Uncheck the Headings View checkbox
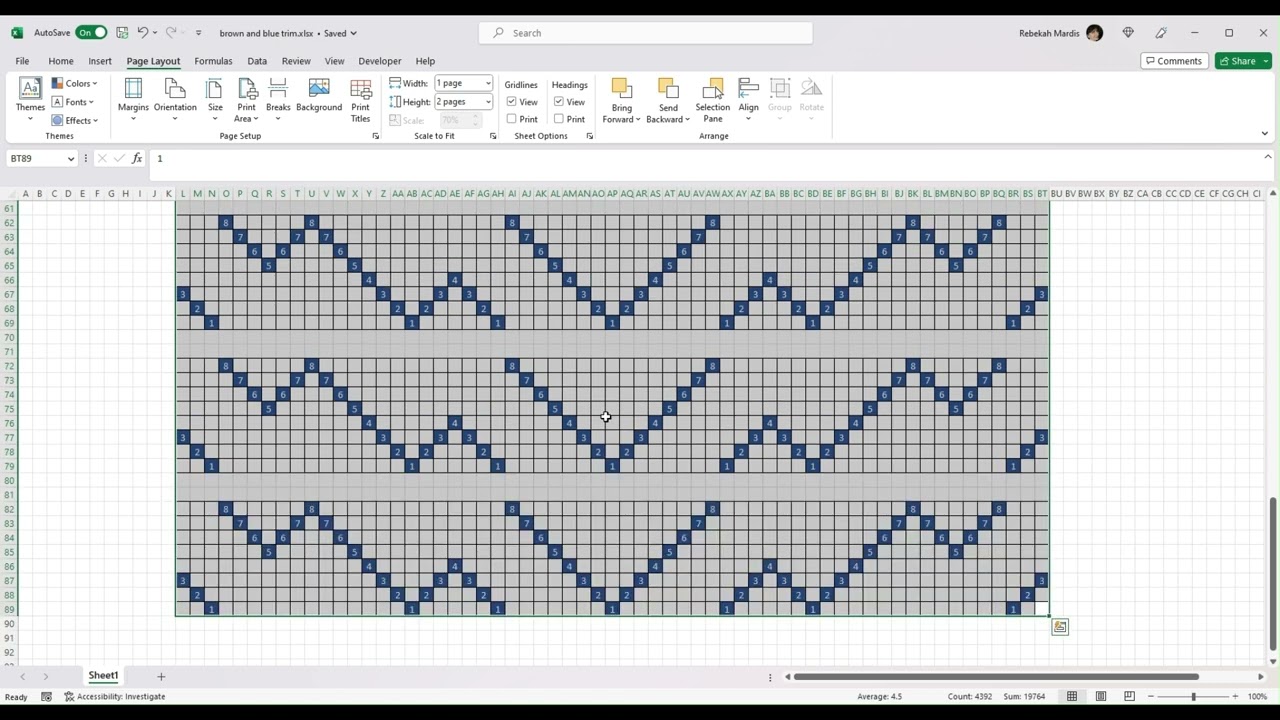This screenshot has height=720, width=1280. click(559, 102)
